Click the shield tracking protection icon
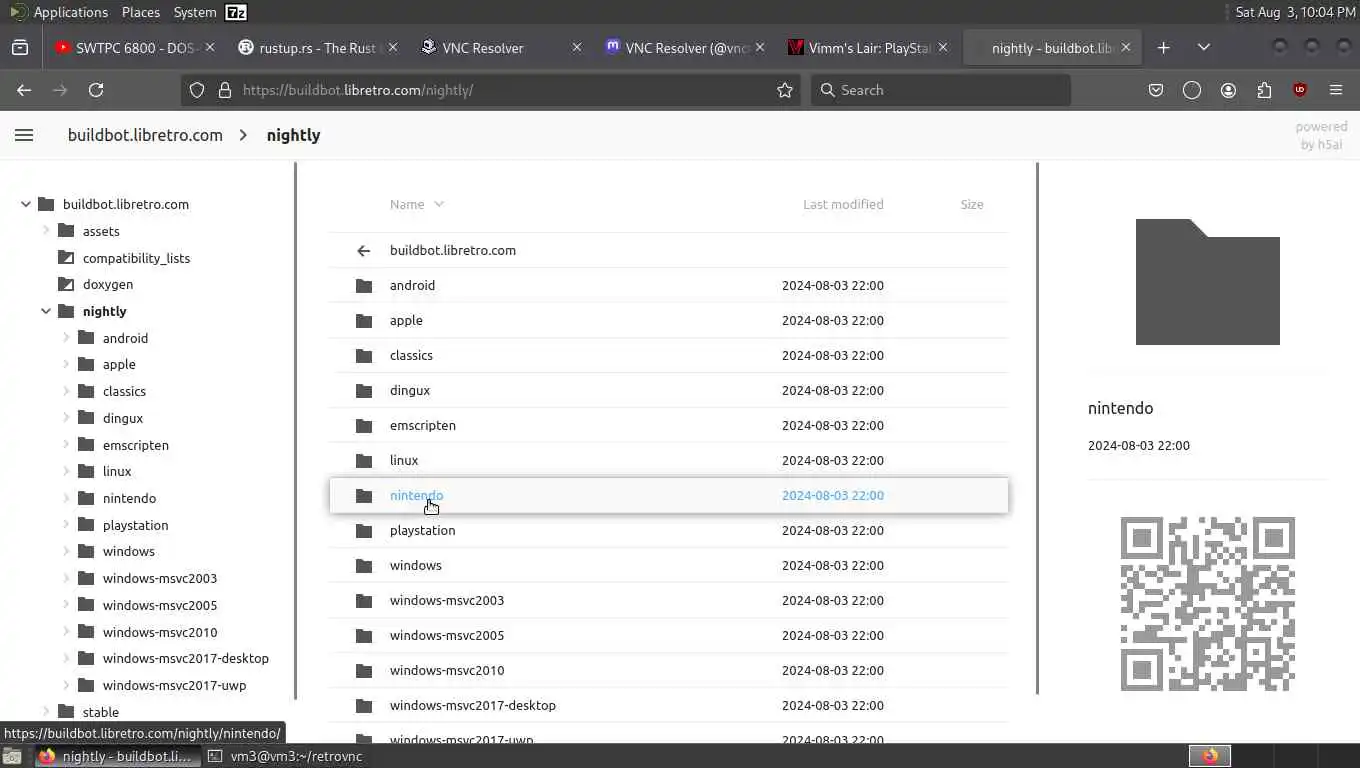The width and height of the screenshot is (1360, 768). [x=197, y=90]
